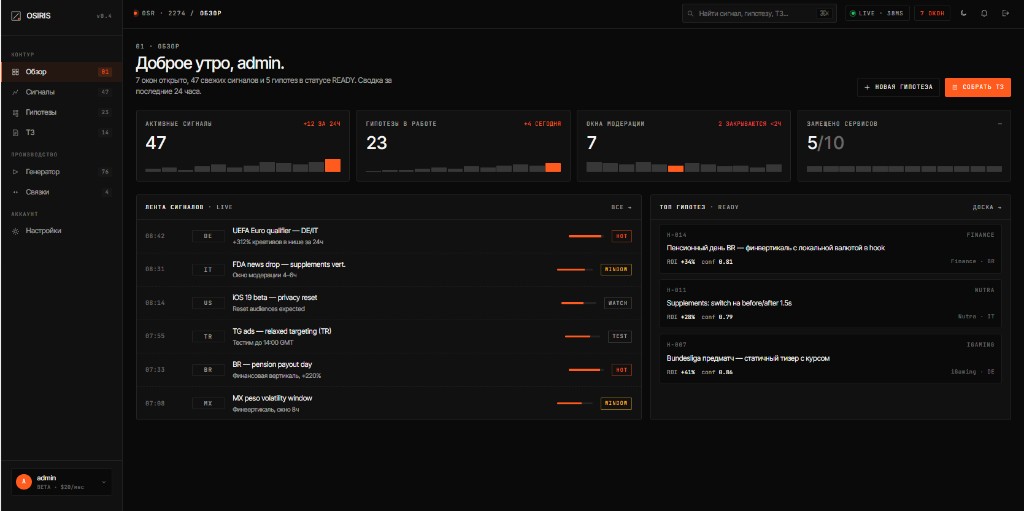Viewport: 1024px width, 511px height.
Task: Toggle dark mode with moon icon
Action: [964, 13]
